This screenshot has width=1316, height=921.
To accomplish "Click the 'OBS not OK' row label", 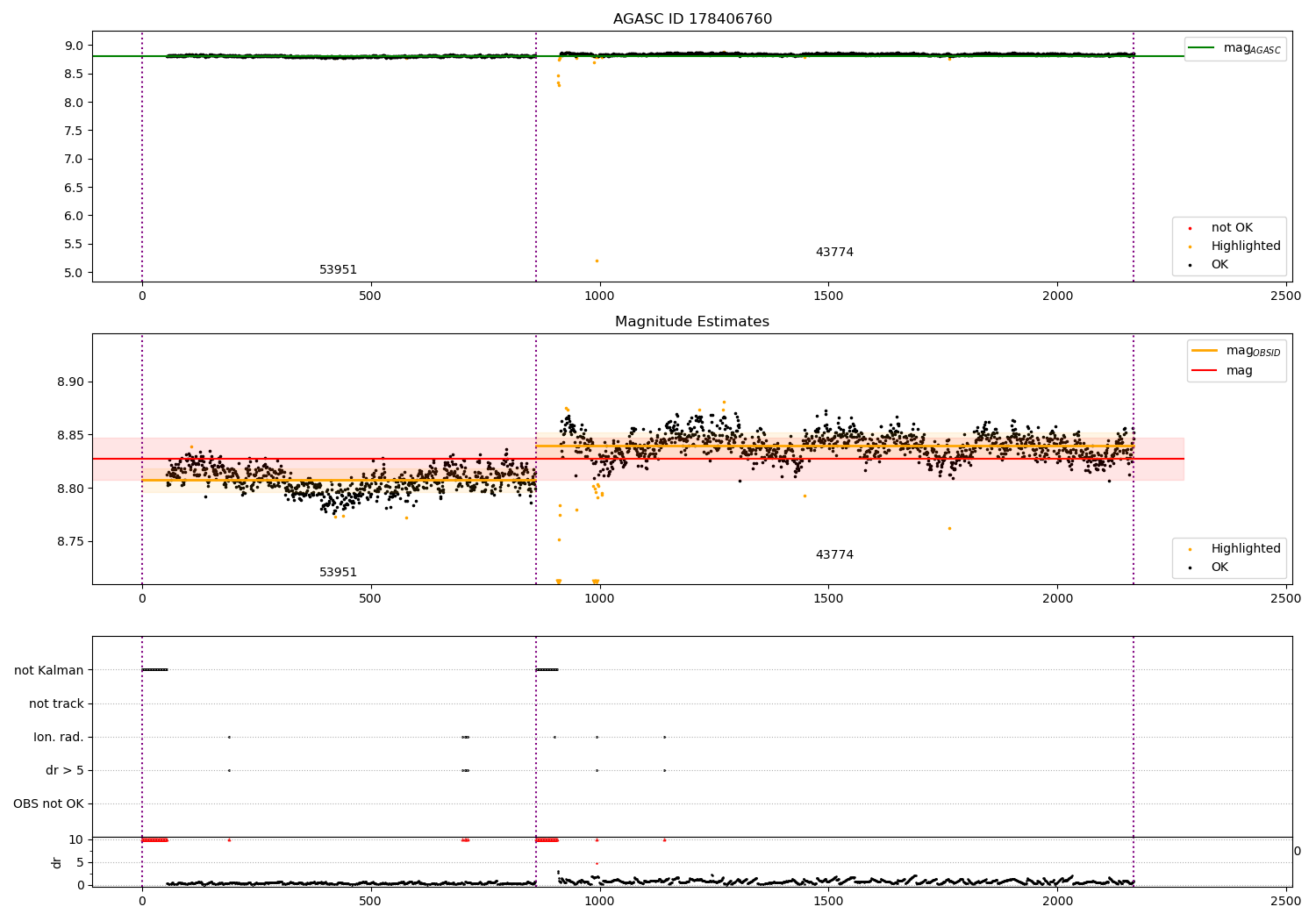I will tap(49, 804).
